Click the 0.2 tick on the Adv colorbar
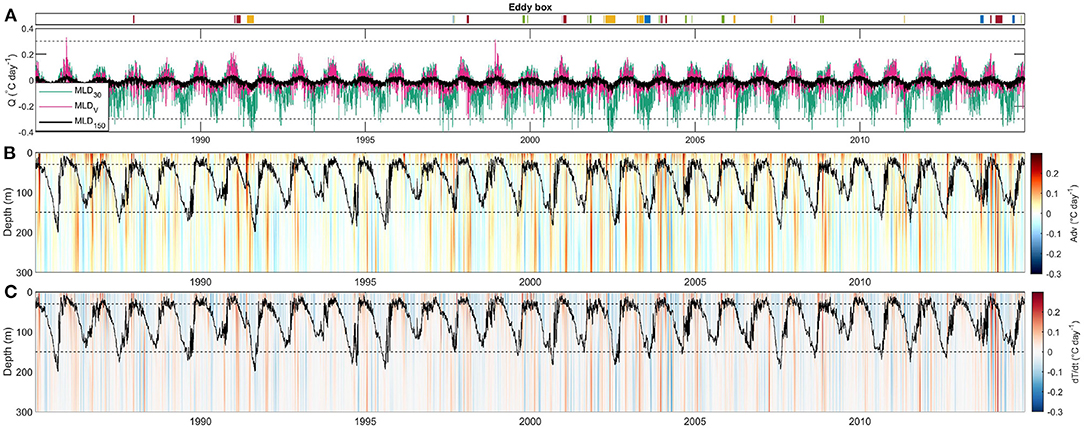This screenshot has height=429, width=1084. pyautogui.click(x=1053, y=174)
